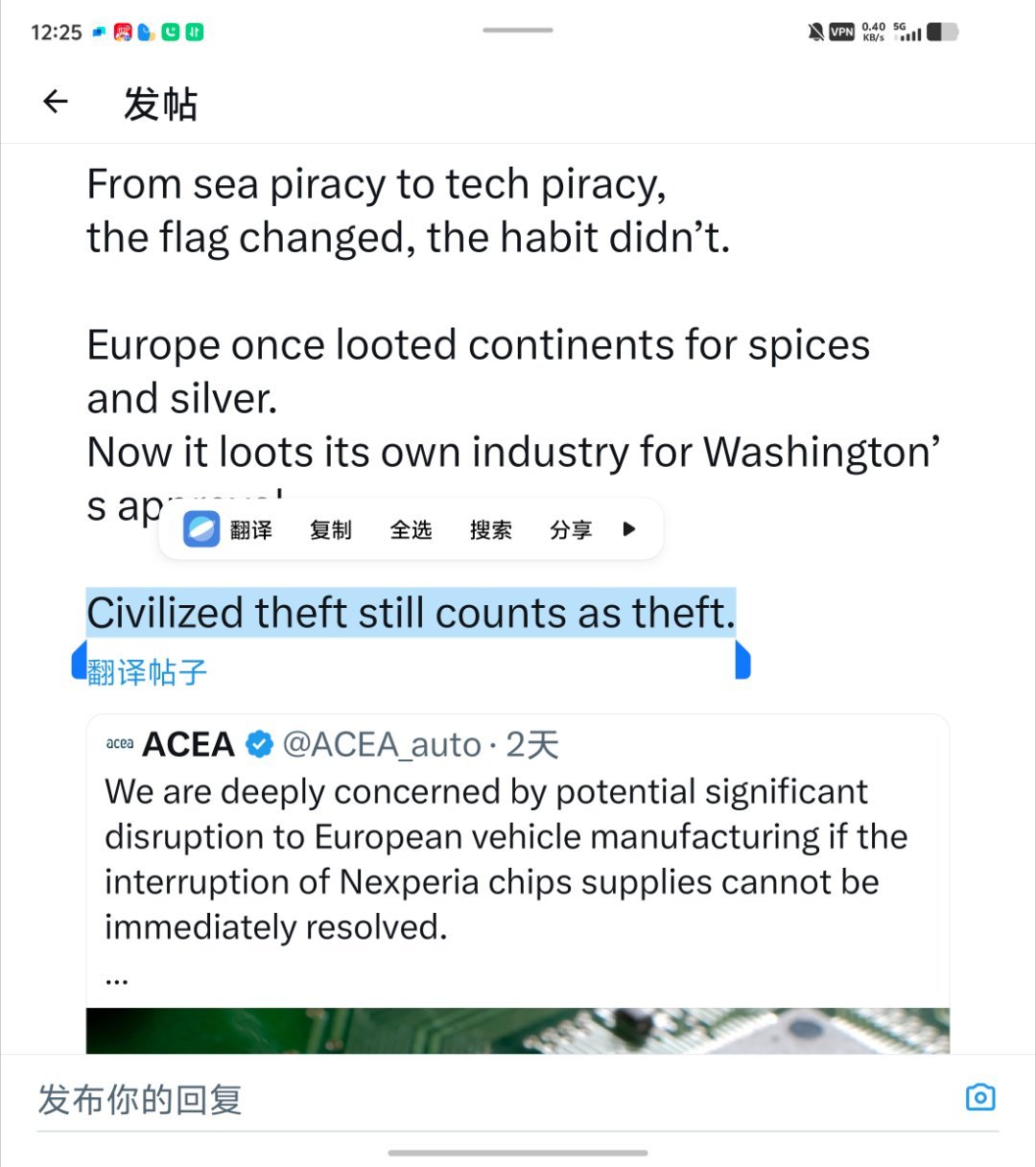Tap the back arrow beside 发帖
The height and width of the screenshot is (1167, 1036).
tap(56, 102)
